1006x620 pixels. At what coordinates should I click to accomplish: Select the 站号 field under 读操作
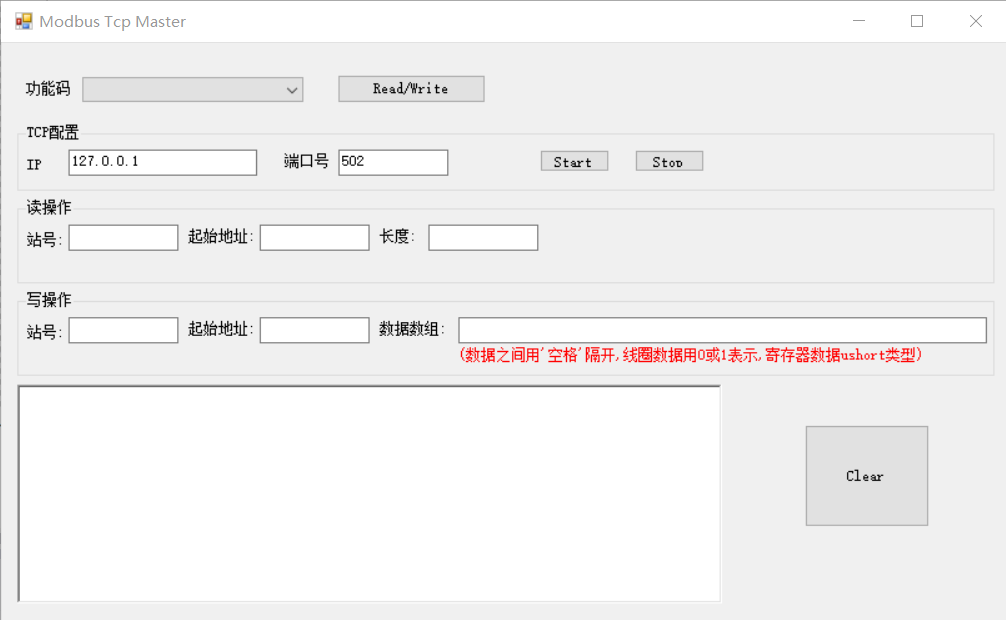click(x=123, y=238)
